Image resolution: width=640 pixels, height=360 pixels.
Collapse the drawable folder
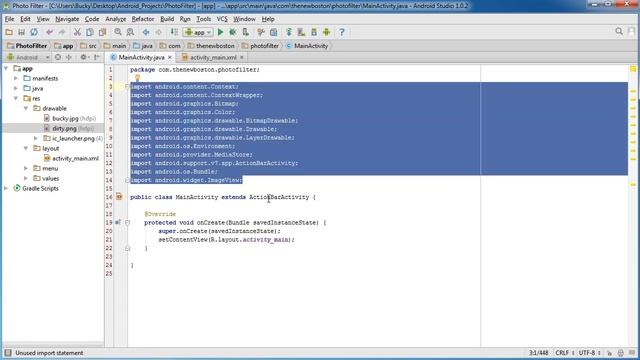click(26, 108)
